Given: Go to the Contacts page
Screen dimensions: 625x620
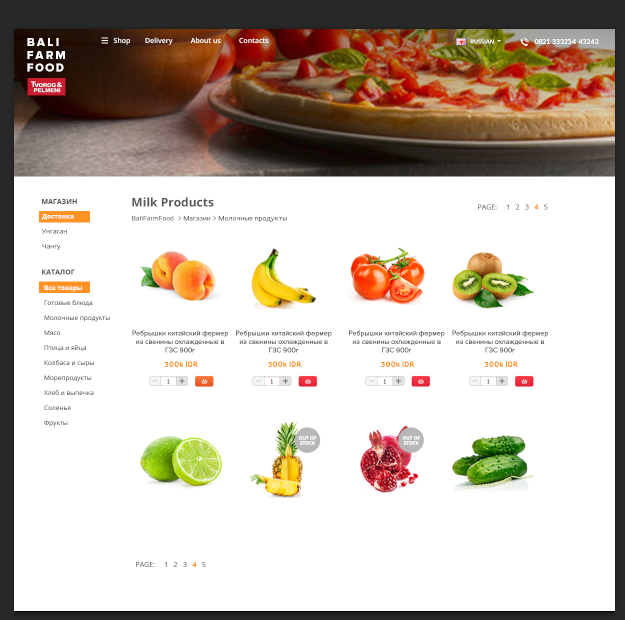Looking at the screenshot, I should pyautogui.click(x=254, y=40).
